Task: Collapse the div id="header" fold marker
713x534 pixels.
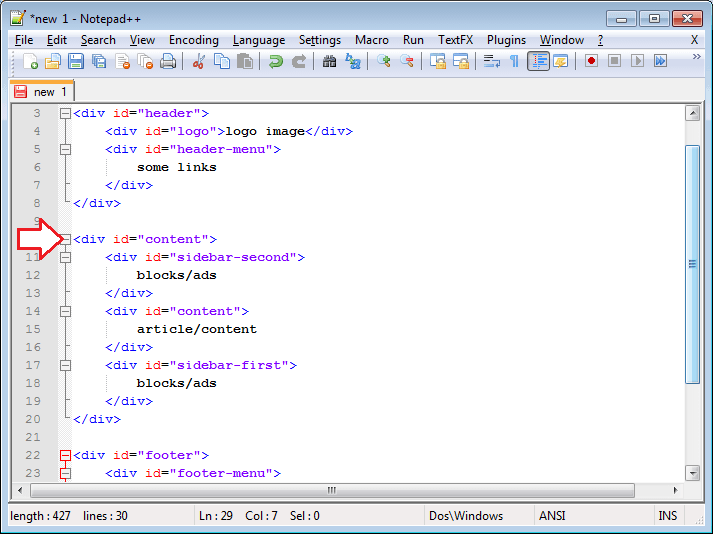Action: click(x=65, y=113)
